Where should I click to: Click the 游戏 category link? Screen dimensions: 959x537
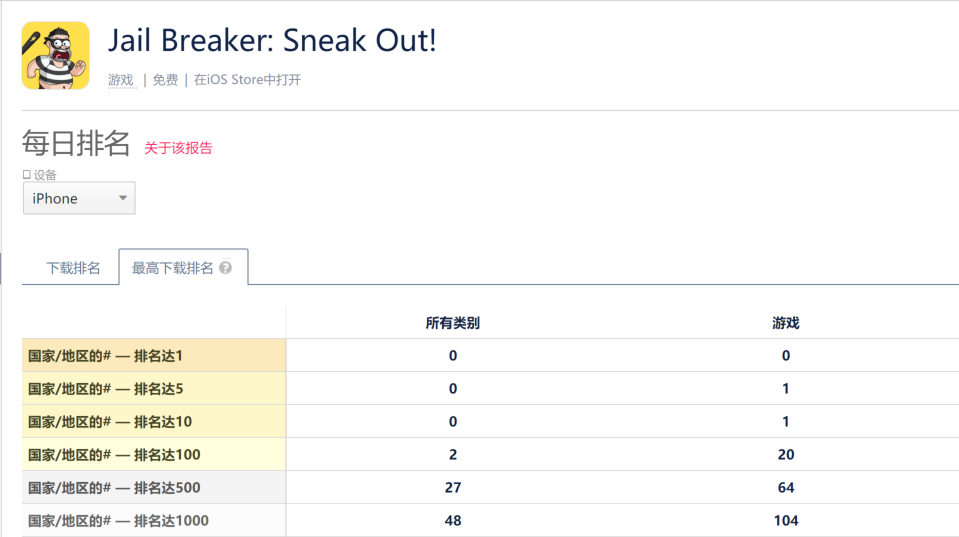pos(120,80)
